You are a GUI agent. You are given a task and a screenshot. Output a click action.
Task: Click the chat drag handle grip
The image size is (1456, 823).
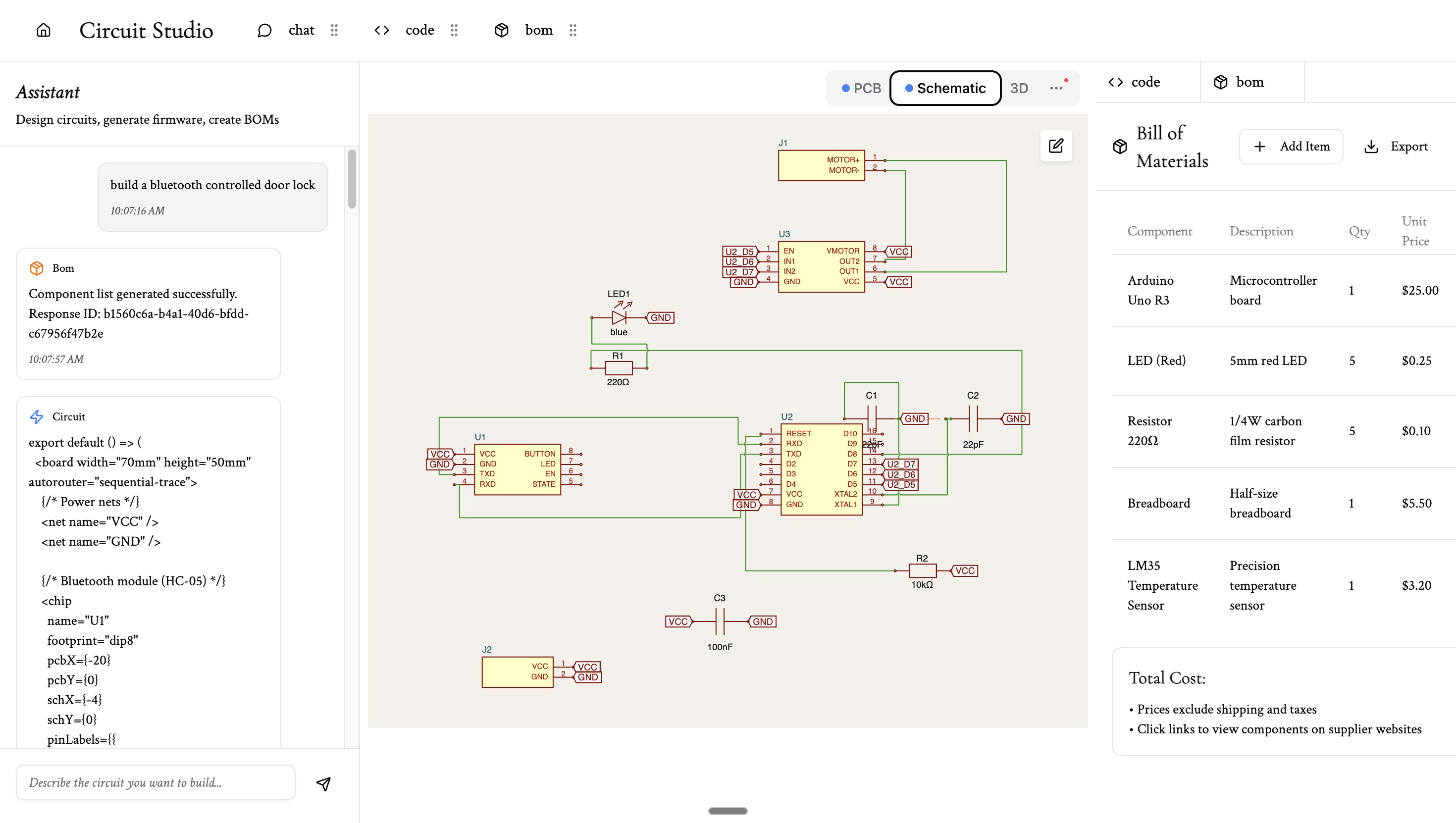(334, 30)
